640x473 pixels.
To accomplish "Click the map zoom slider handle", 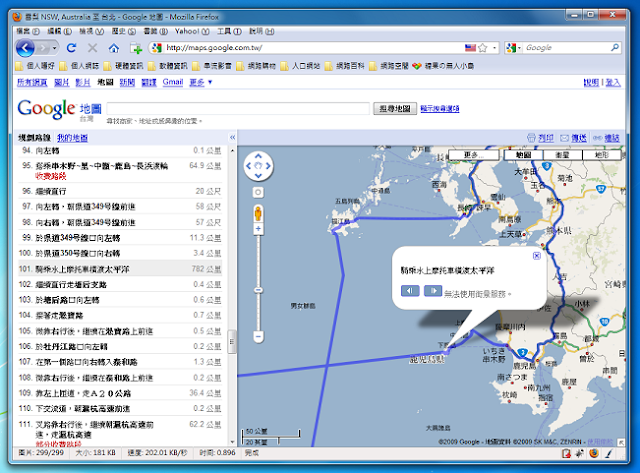I will pyautogui.click(x=258, y=290).
